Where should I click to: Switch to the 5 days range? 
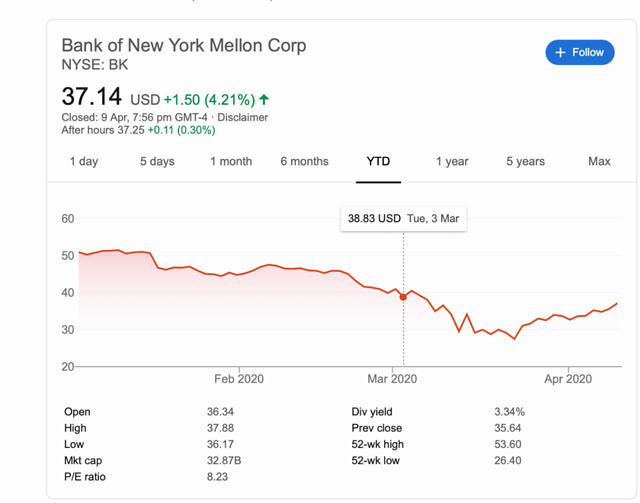(x=157, y=161)
